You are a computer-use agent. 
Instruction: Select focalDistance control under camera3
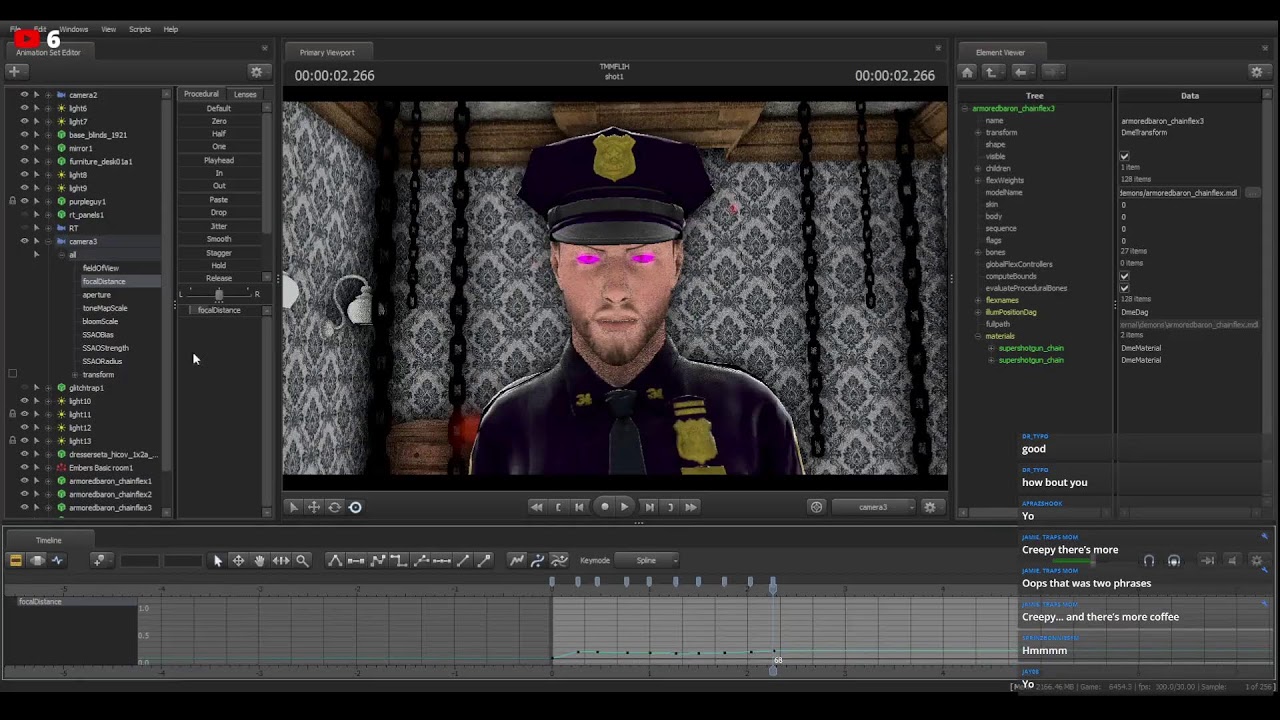click(104, 281)
